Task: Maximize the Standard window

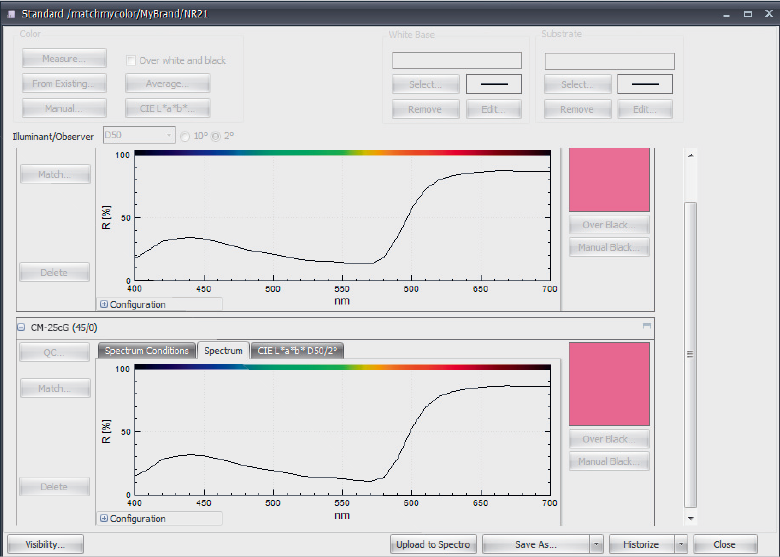Action: point(748,14)
